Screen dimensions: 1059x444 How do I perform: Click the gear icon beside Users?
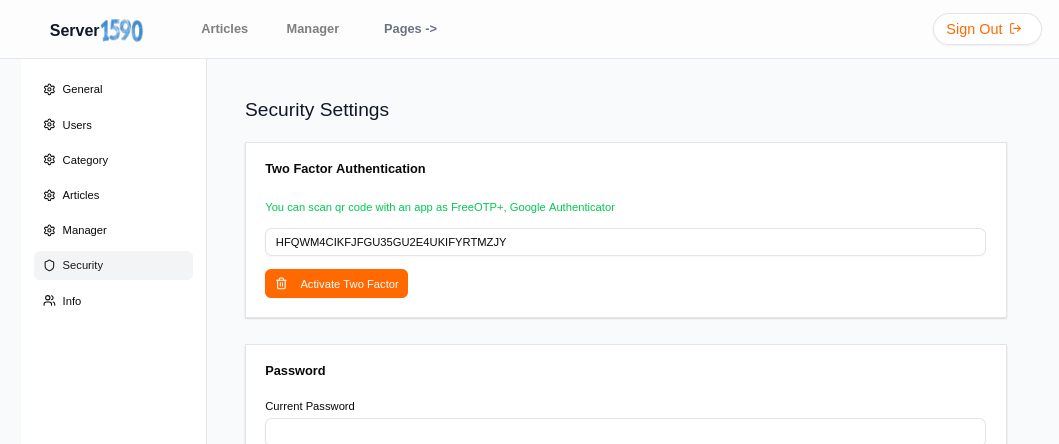49,125
